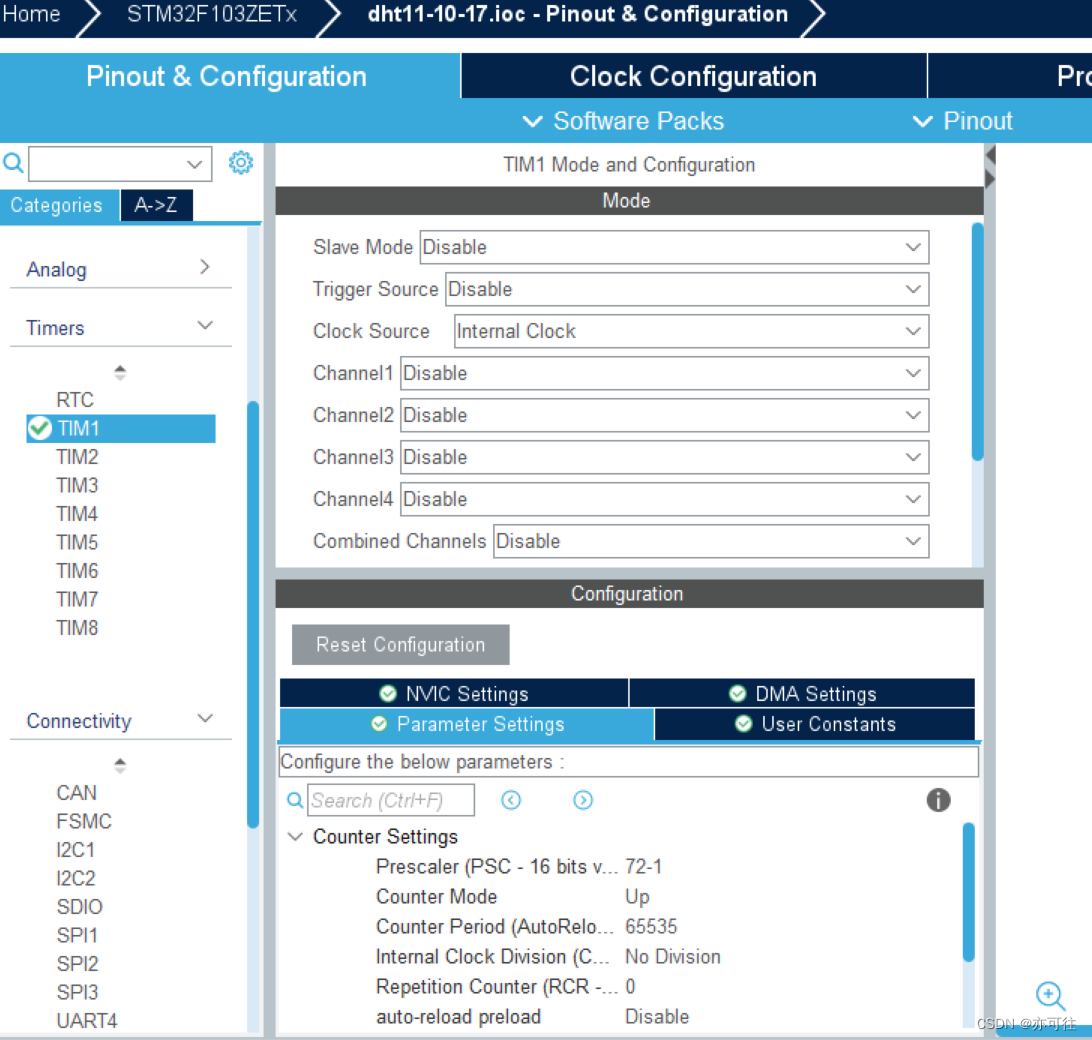Screen dimensions: 1092x1040
Task: Click the Prescaler value 72-1
Action: pyautogui.click(x=644, y=867)
